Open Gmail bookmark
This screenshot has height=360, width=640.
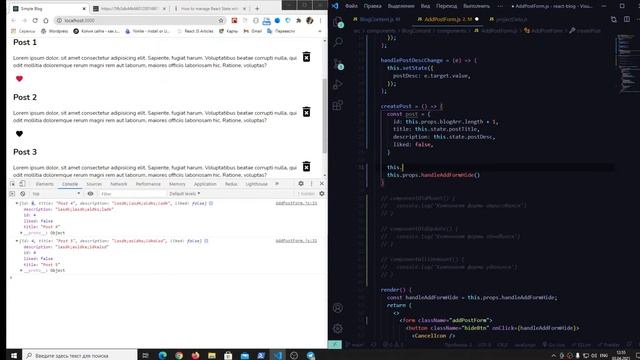click(x=253, y=31)
